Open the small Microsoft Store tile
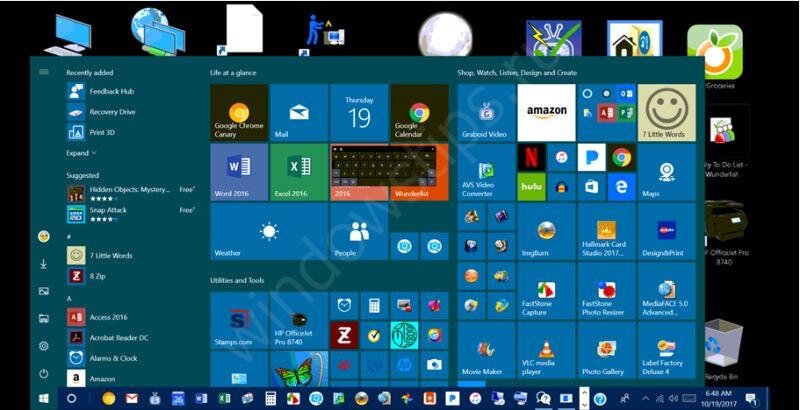 pyautogui.click(x=591, y=187)
